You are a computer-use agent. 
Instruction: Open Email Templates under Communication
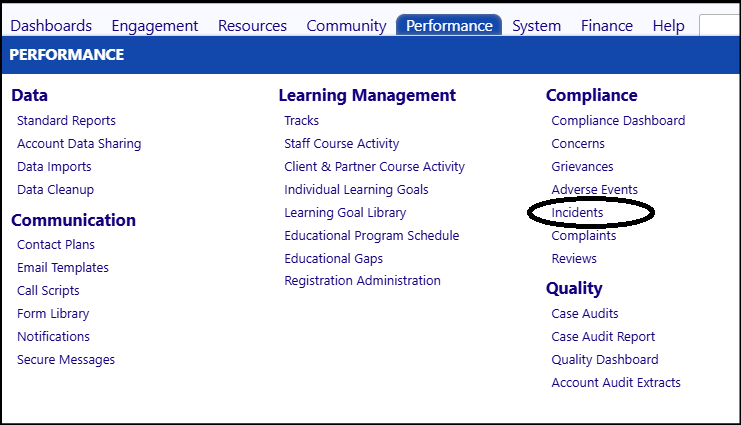coord(63,268)
